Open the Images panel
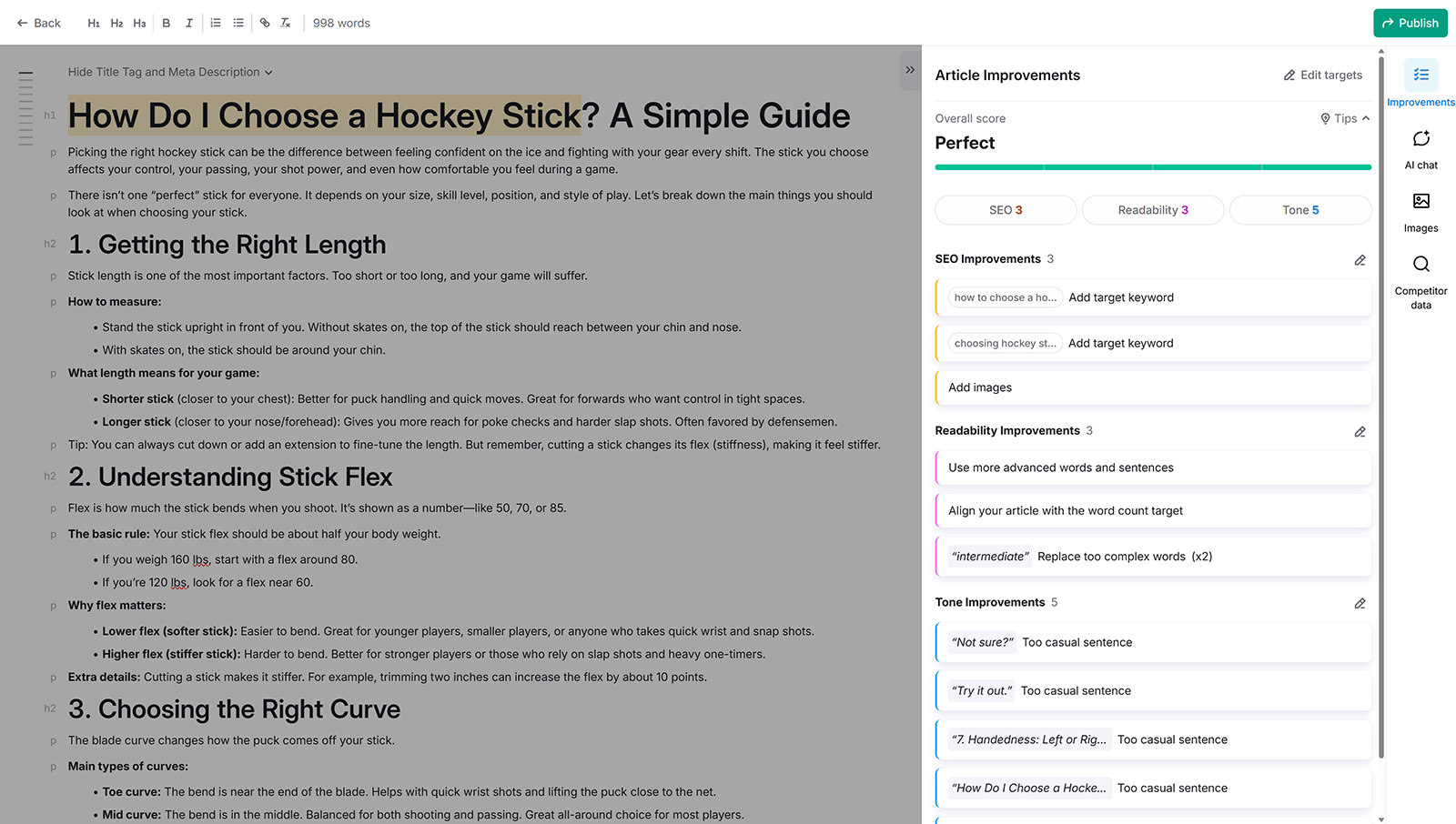The height and width of the screenshot is (824, 1456). tap(1421, 211)
